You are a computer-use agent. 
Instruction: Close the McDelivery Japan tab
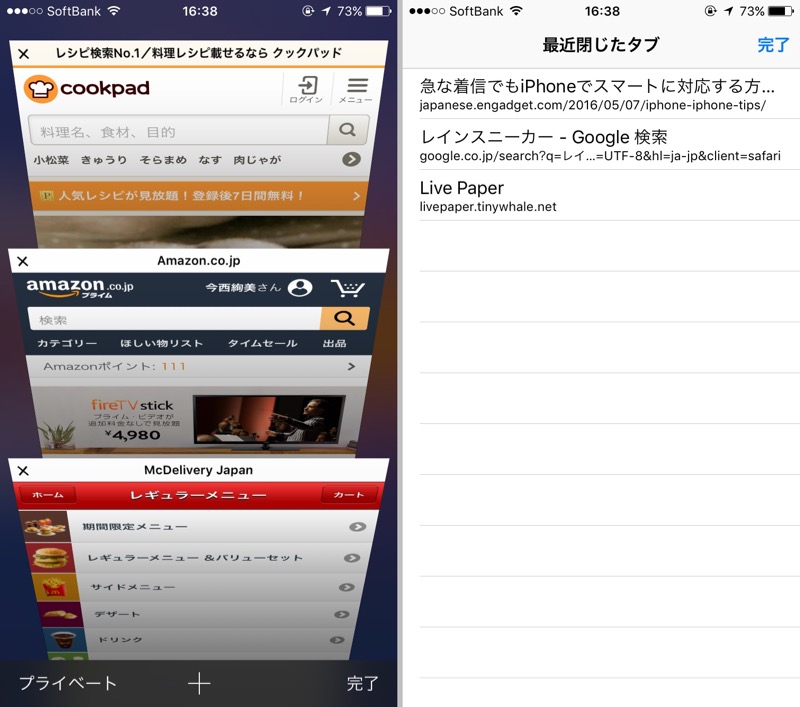tap(23, 470)
